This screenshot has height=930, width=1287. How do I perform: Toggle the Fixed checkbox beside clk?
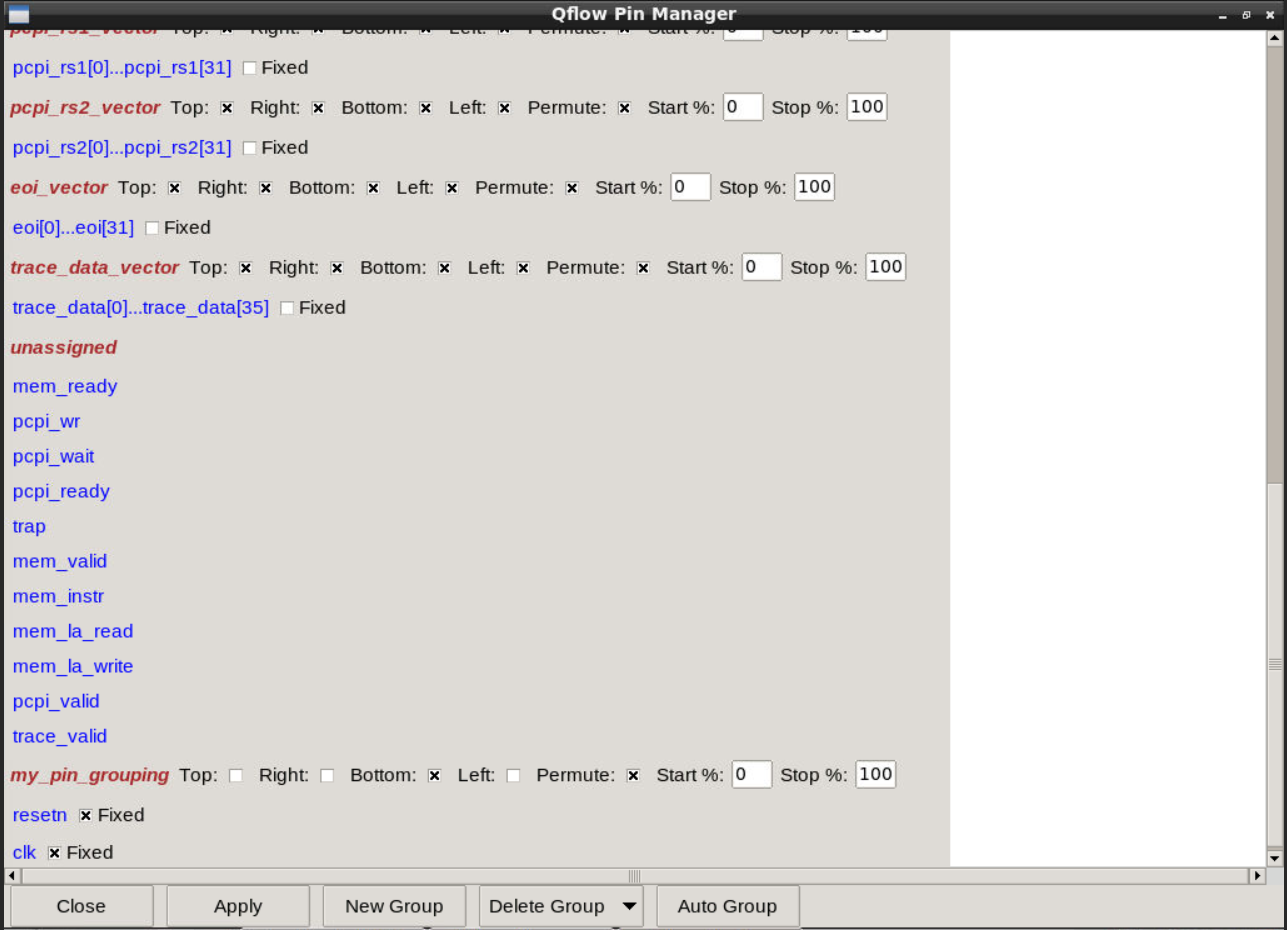(56, 852)
